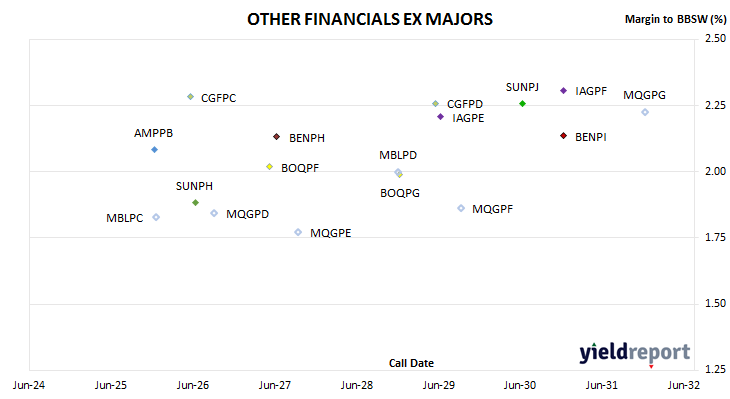Select the MQGPF hollow diamond marker
Screen dimensions: 730x399
461,208
